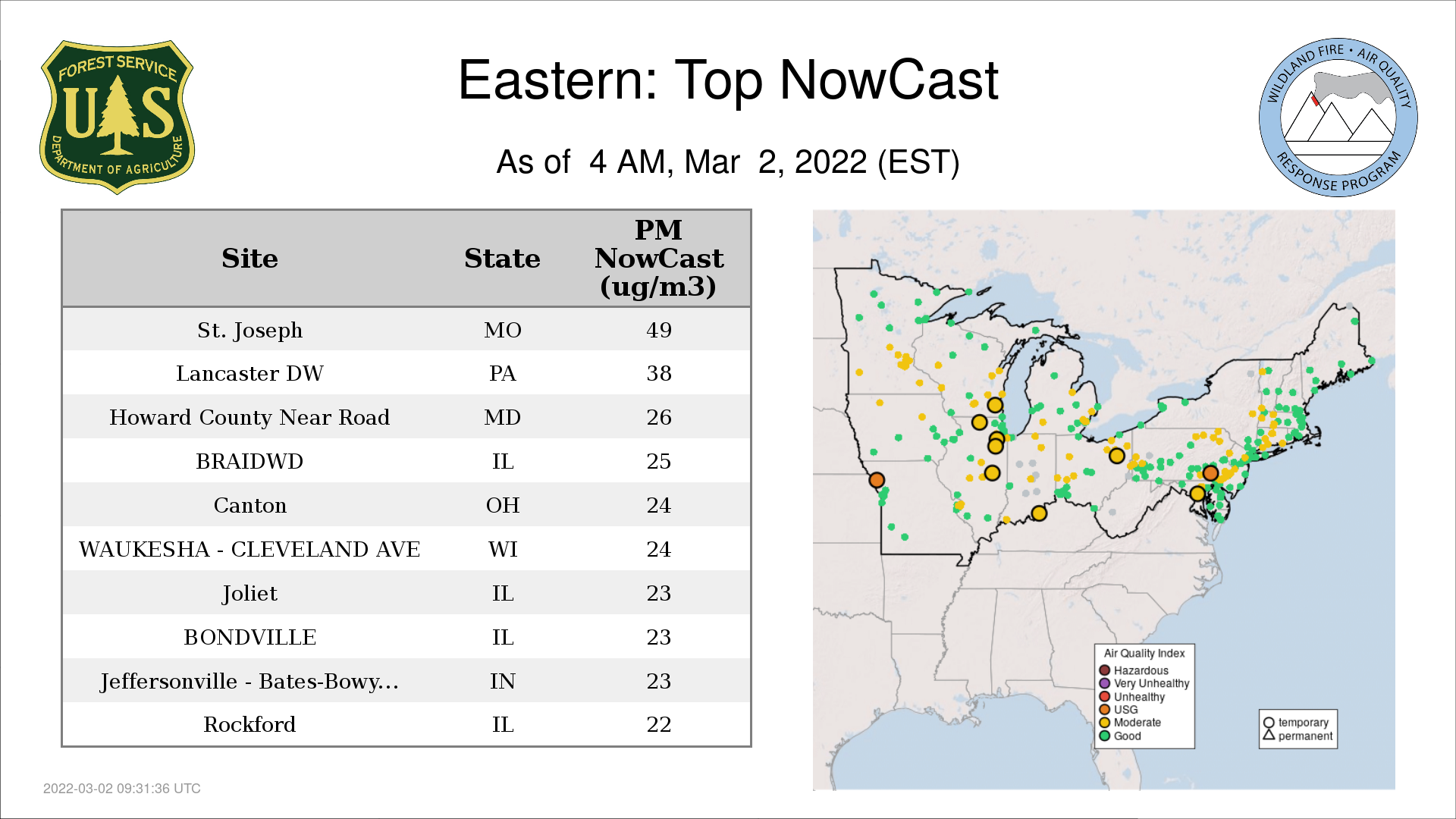Image resolution: width=1456 pixels, height=819 pixels.
Task: Select the WAUKESHA - CLEVELAND AVE row
Action: click(249, 549)
